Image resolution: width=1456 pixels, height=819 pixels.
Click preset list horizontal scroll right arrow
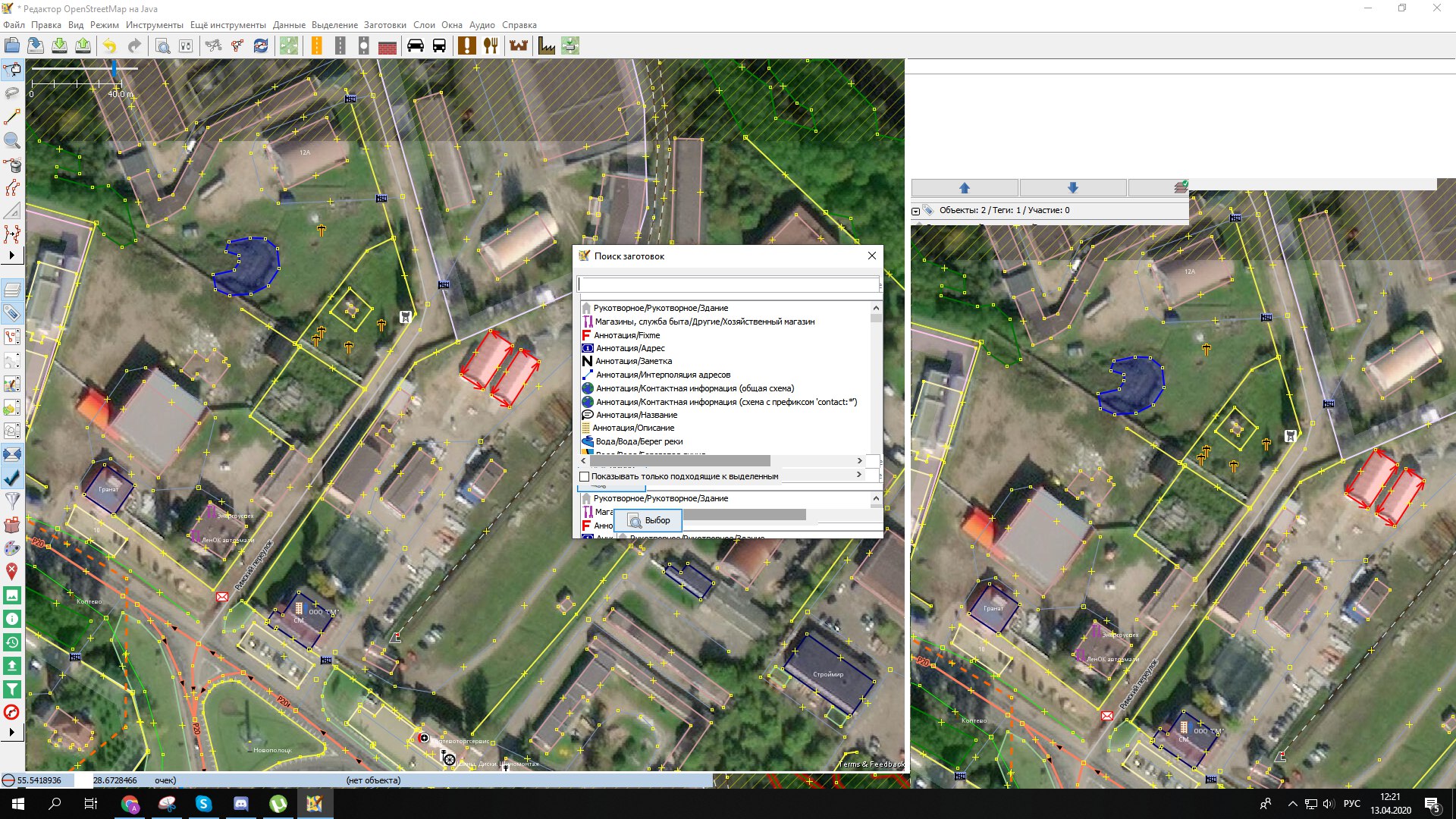[859, 461]
